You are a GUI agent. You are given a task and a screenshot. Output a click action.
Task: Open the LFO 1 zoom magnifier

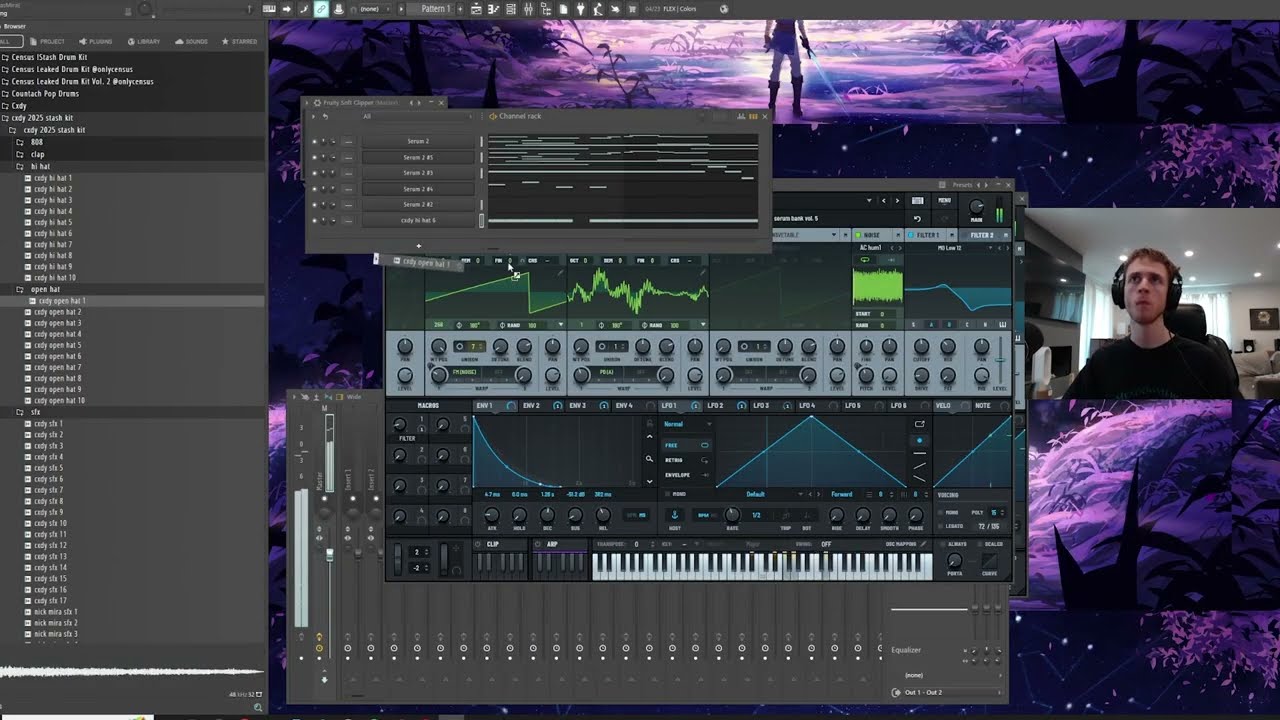coord(649,459)
